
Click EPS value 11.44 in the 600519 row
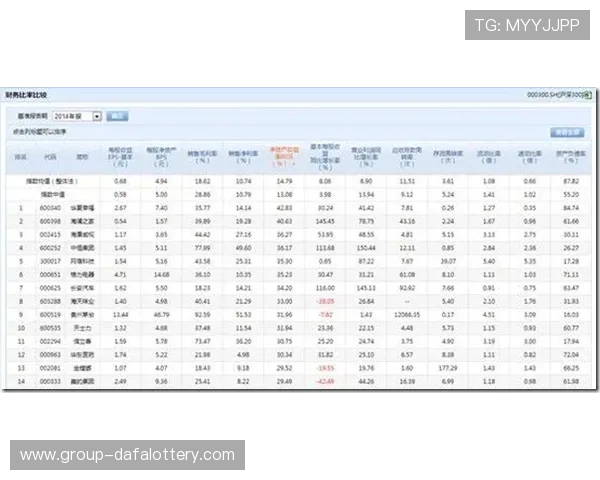coord(120,315)
